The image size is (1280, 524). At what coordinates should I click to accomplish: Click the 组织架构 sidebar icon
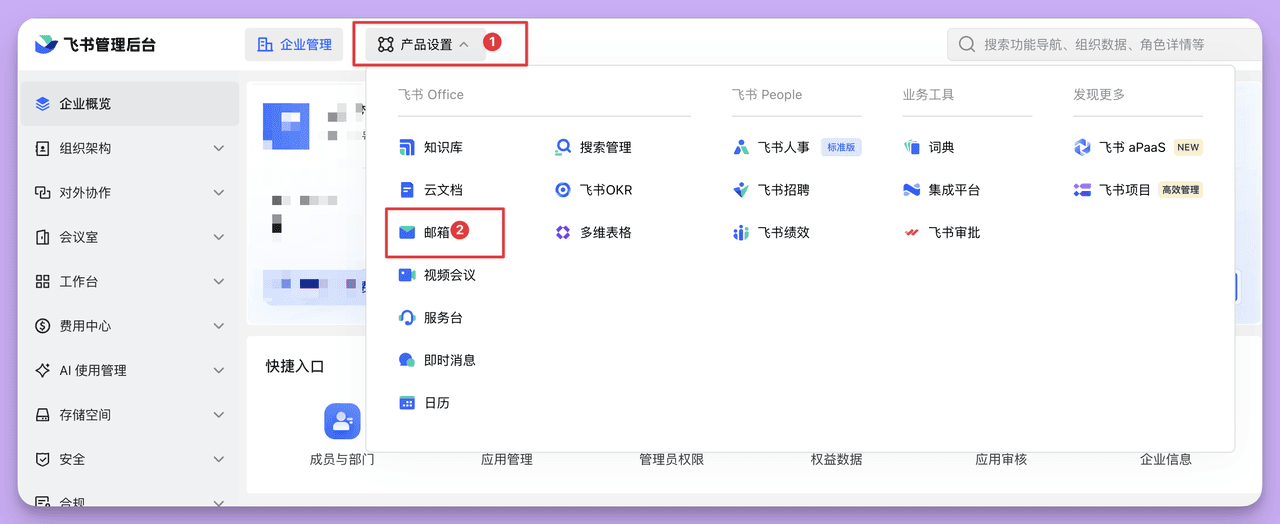[x=42, y=148]
